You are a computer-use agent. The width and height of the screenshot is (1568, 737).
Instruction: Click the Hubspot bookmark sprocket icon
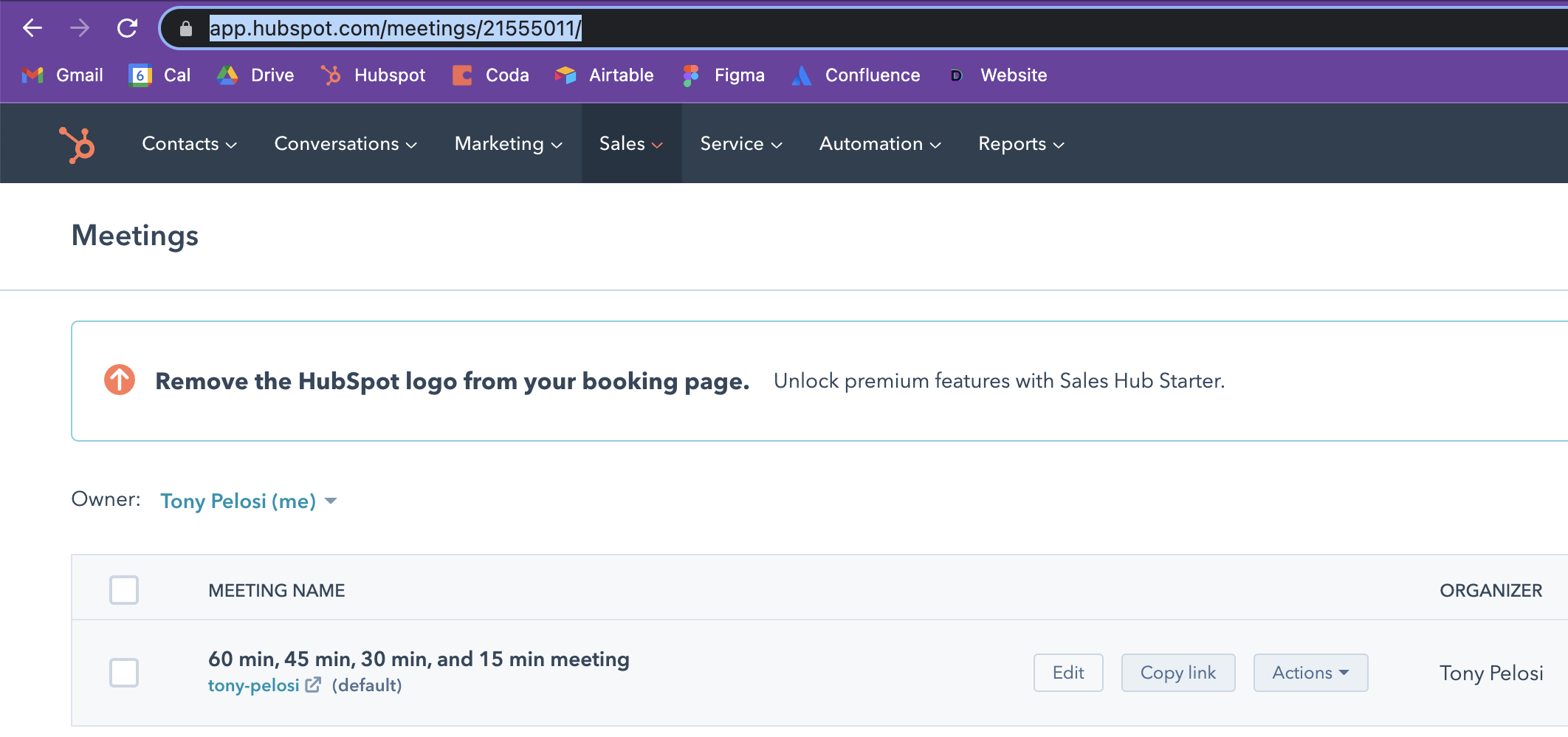click(x=331, y=75)
